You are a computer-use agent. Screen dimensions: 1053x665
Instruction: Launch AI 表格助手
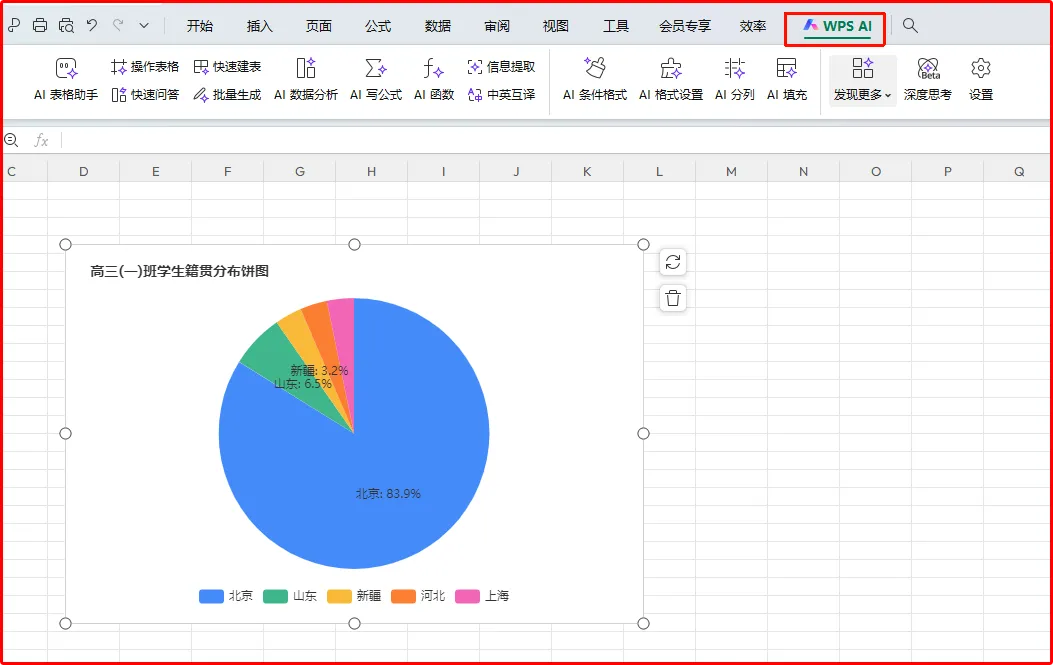(x=66, y=79)
